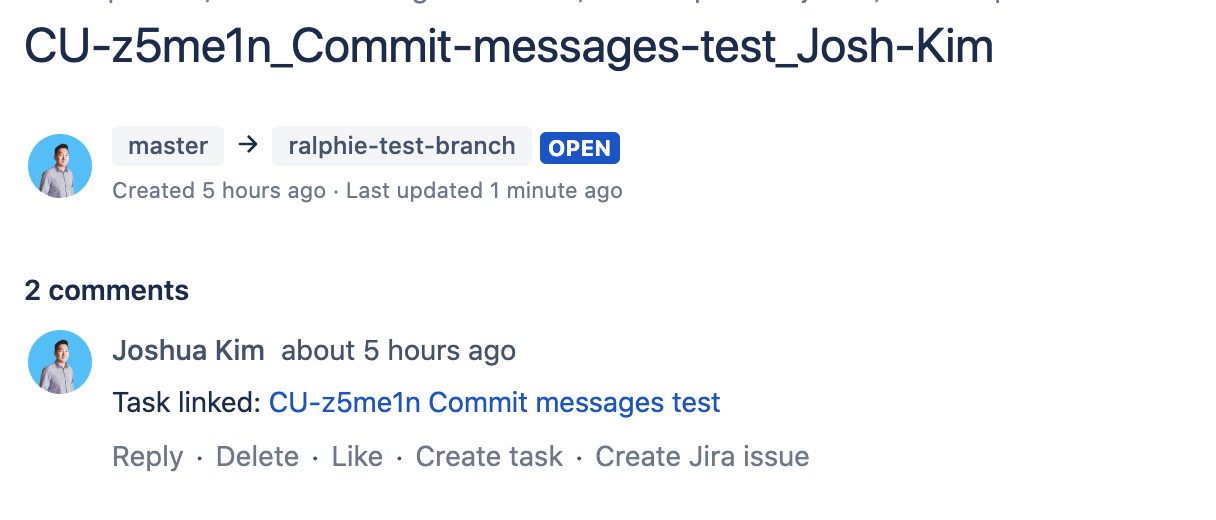Click the 'Task linked:' label text
The image size is (1216, 520).
pyautogui.click(x=187, y=403)
